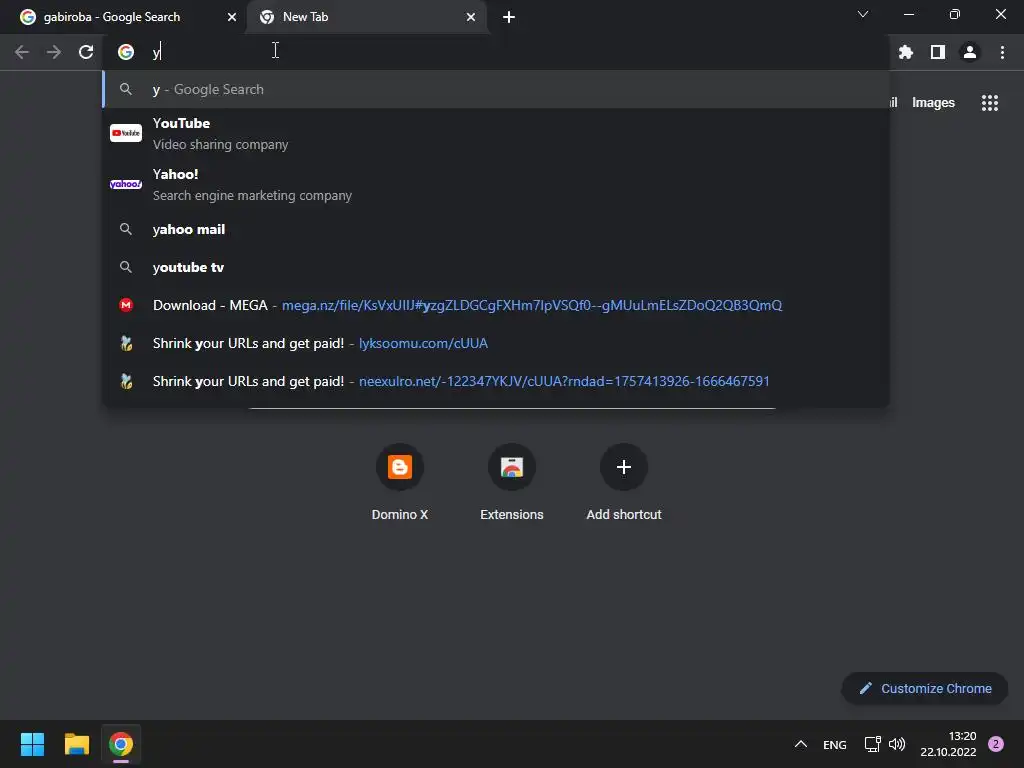
Task: Open the notification badge showing 2
Action: pyautogui.click(x=996, y=744)
